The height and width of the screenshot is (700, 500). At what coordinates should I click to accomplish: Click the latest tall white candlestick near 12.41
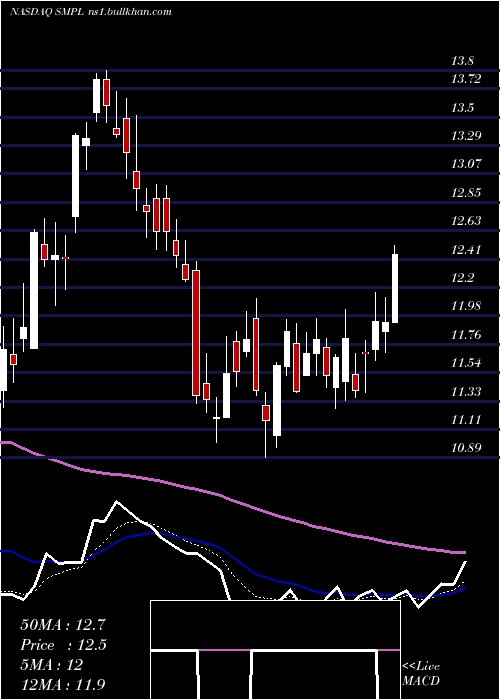point(395,288)
